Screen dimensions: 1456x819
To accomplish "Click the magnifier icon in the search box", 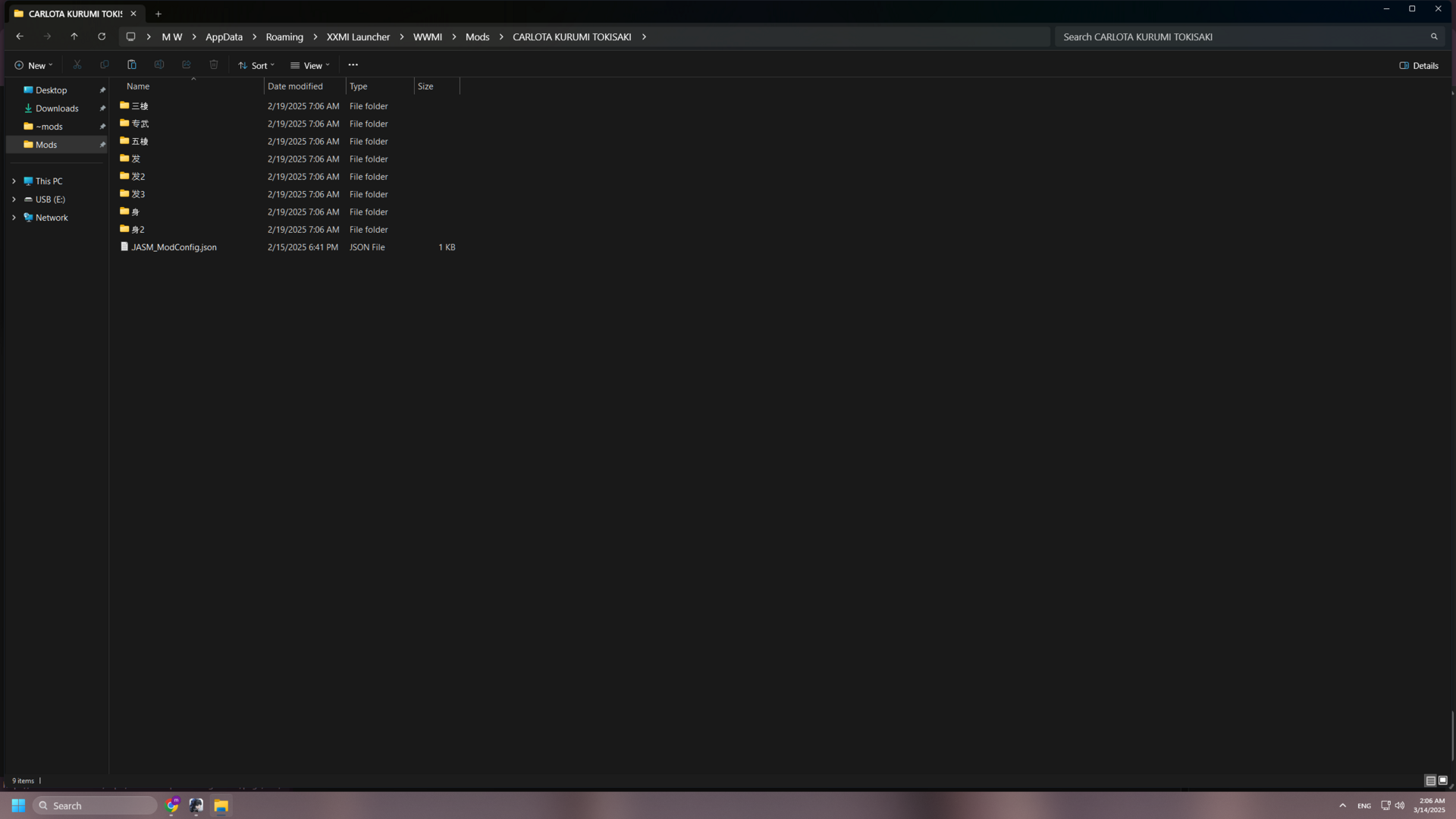I will (x=1434, y=36).
